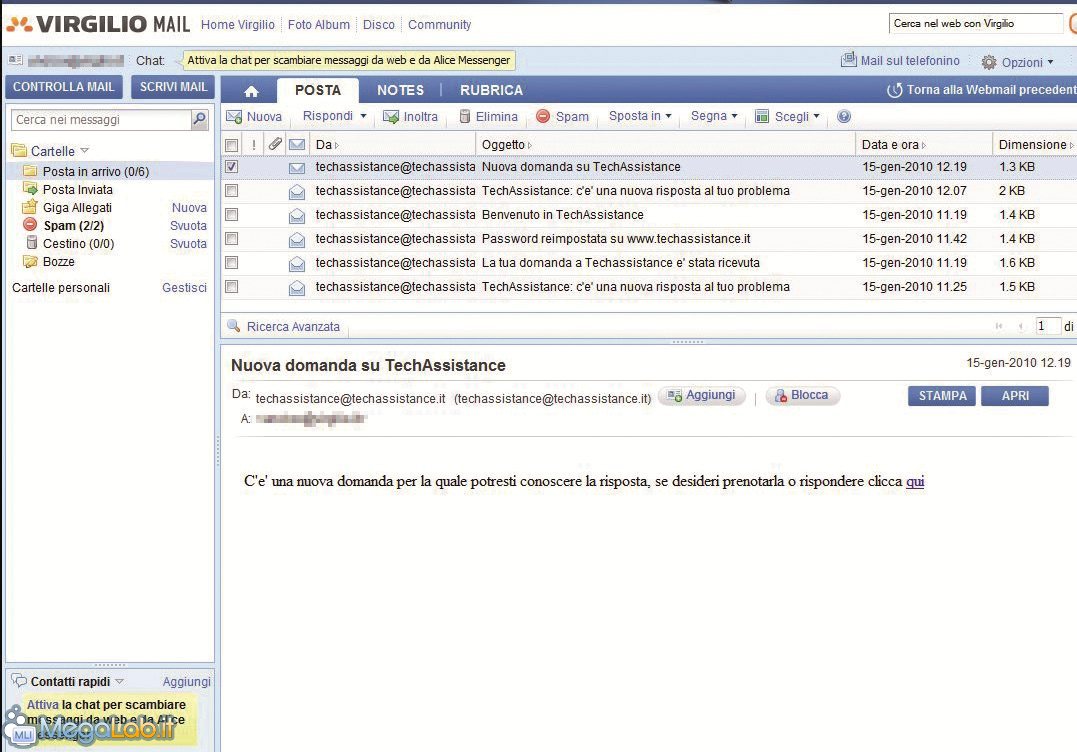Click the Contatti rapidi speech bubble icon
Screen dimensions: 1077x752
coord(19,681)
